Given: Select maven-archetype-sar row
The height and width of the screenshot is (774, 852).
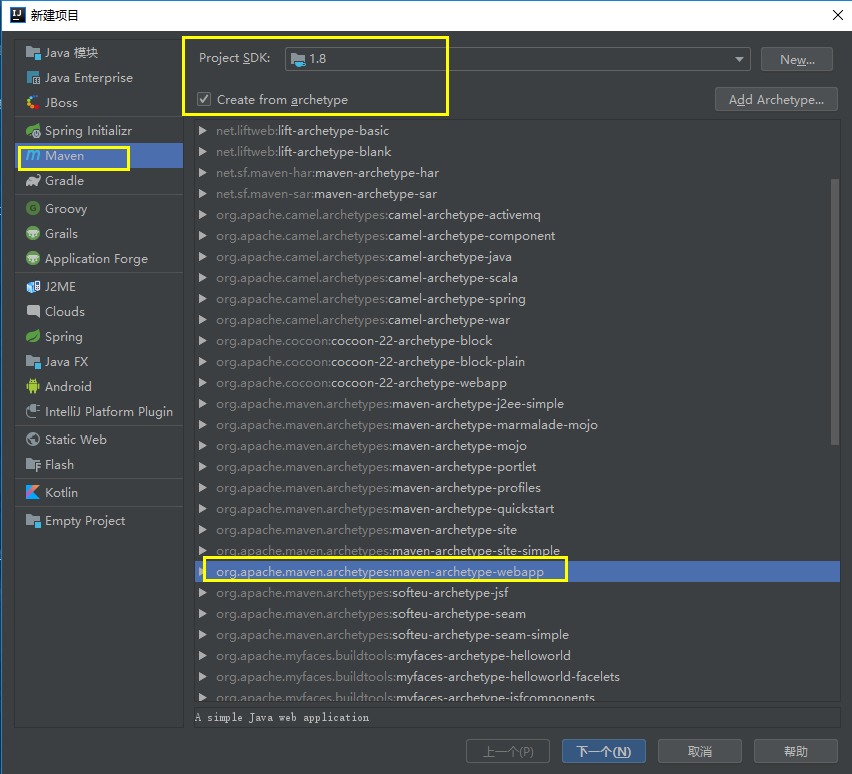Looking at the screenshot, I should coord(517,194).
